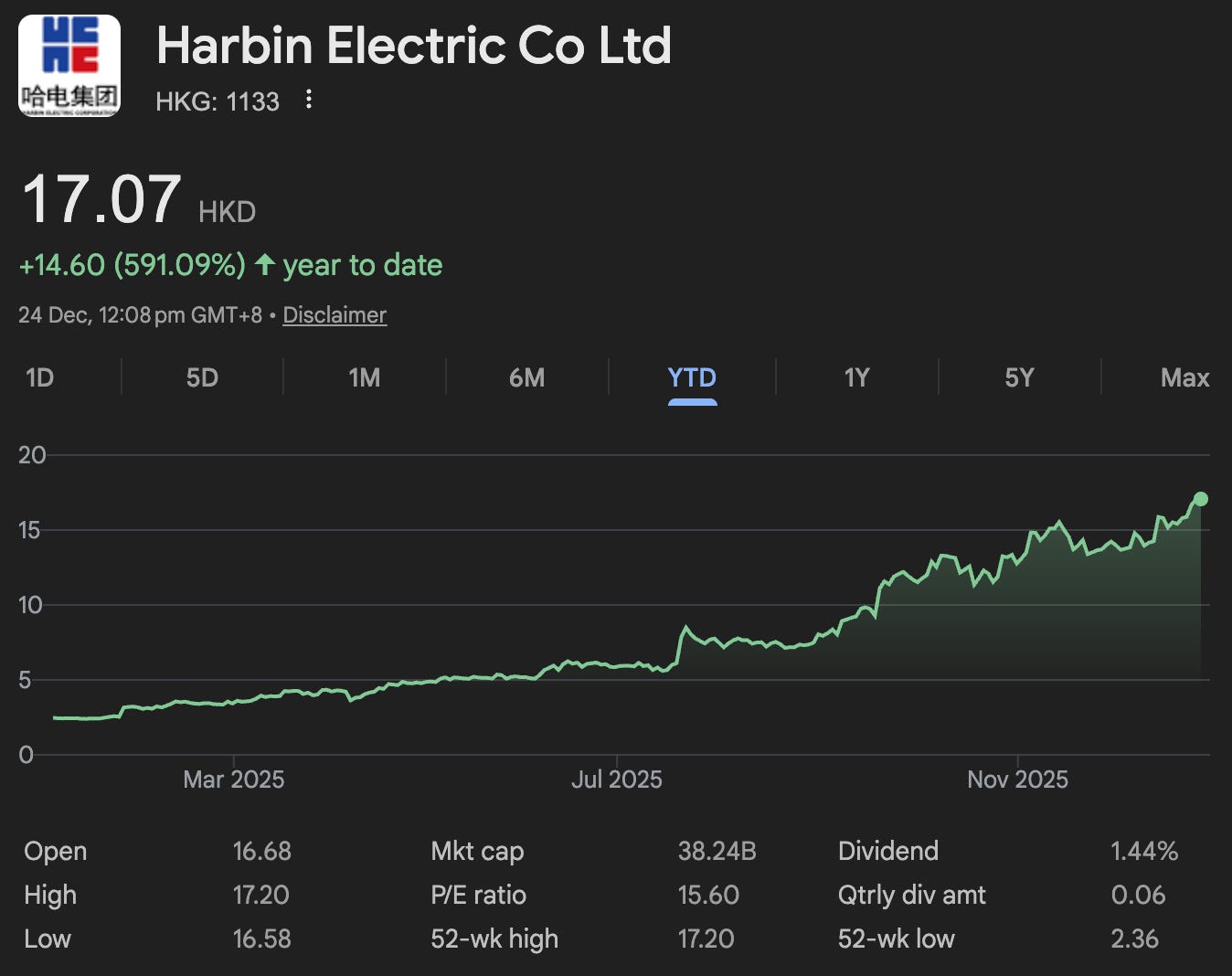Click the Mar 2025 axis label
Viewport: 1232px width, 976px height.
234,780
